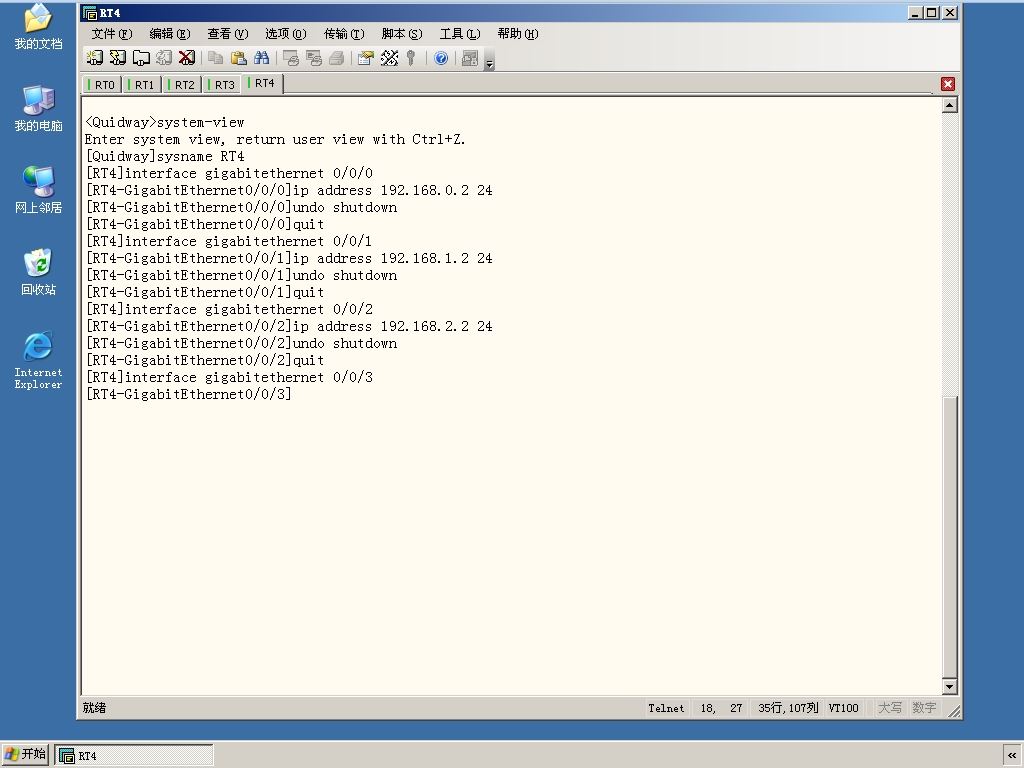Image resolution: width=1024 pixels, height=768 pixels.
Task: Click the 开始 Start button
Action: (25, 754)
